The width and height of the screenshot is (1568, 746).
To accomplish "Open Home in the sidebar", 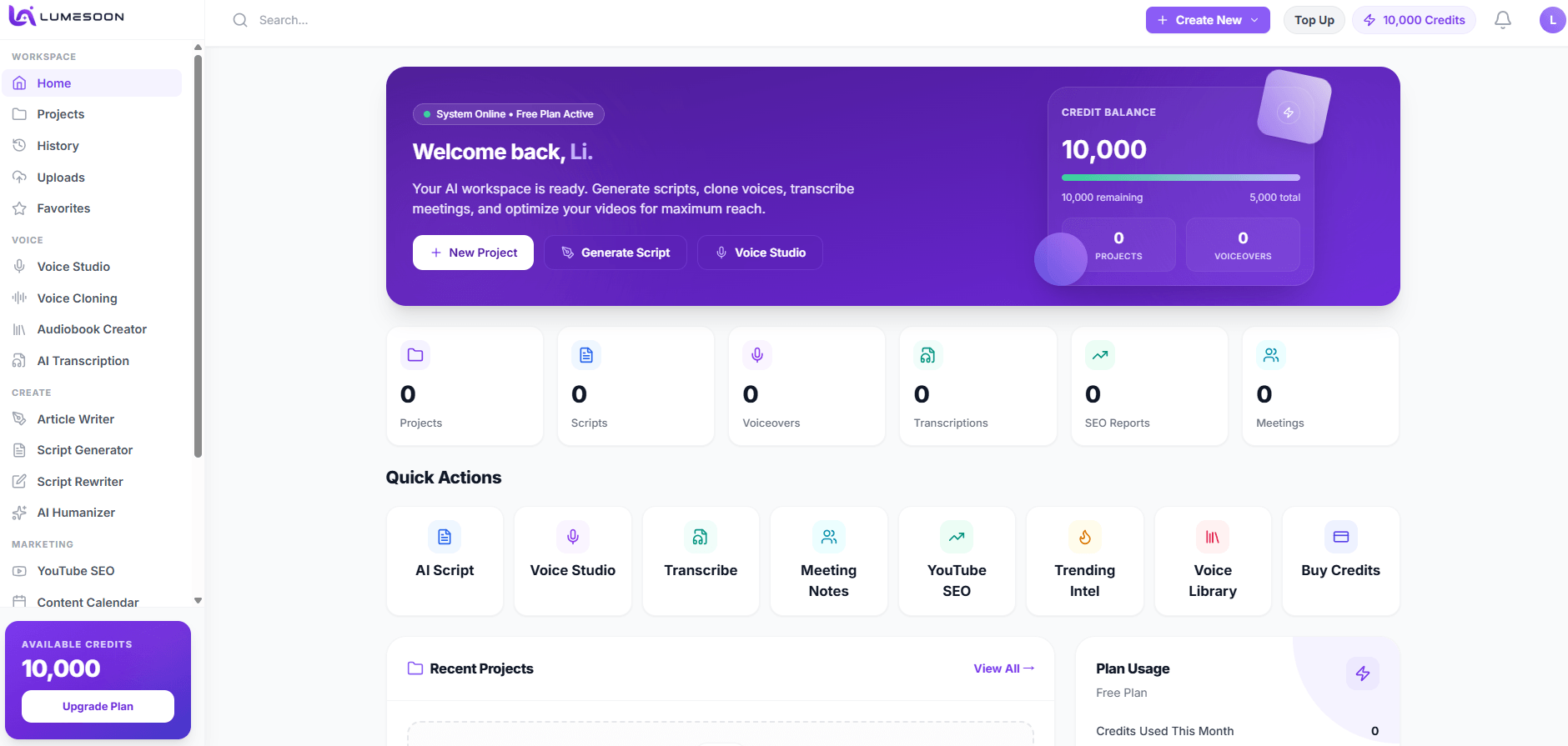I will point(92,83).
